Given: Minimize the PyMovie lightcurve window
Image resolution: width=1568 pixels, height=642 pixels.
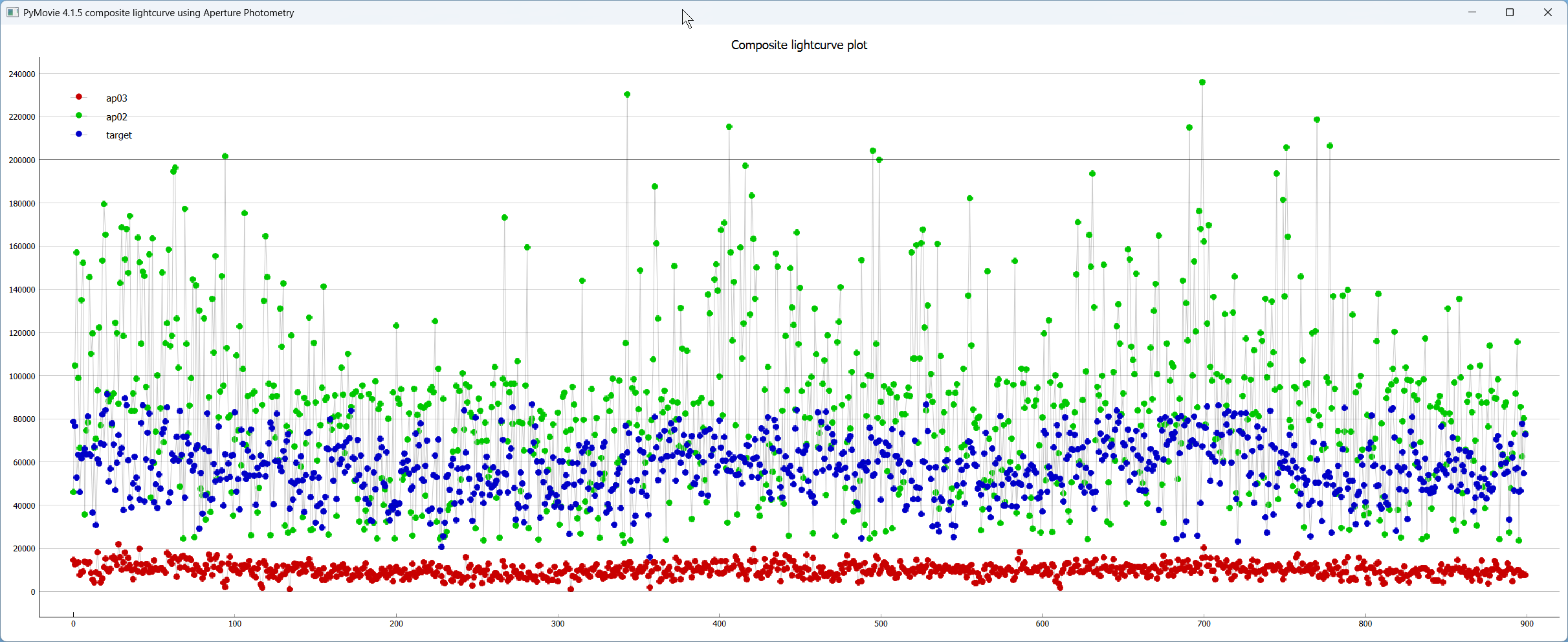Looking at the screenshot, I should pos(1472,12).
